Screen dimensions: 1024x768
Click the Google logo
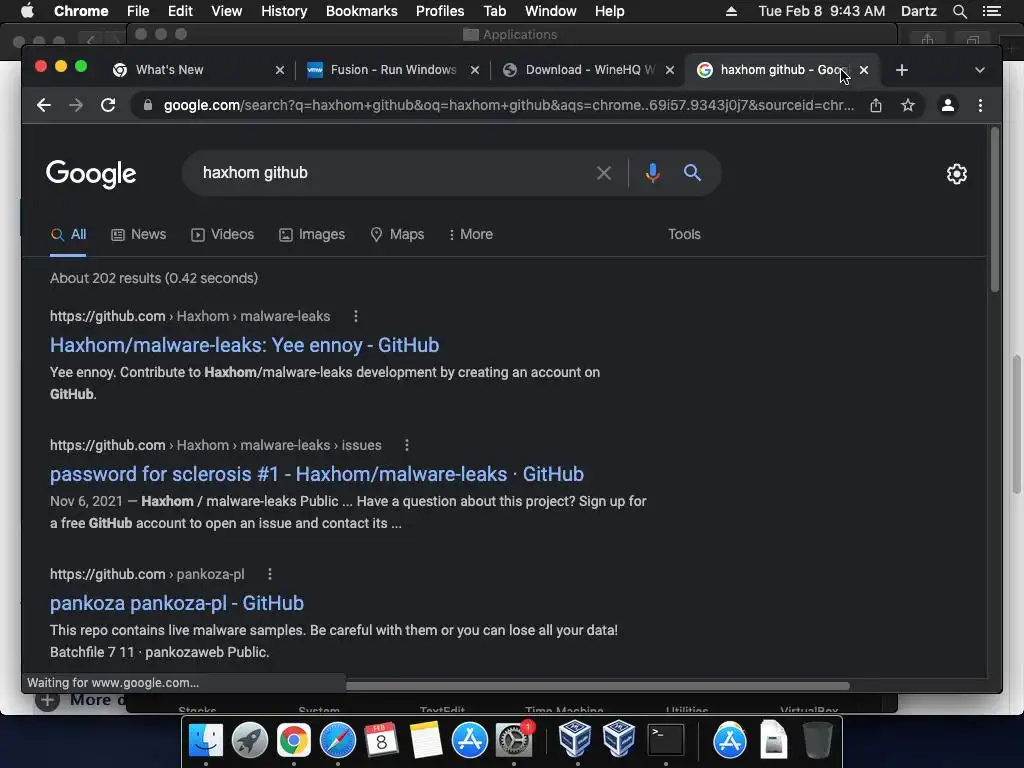point(91,174)
